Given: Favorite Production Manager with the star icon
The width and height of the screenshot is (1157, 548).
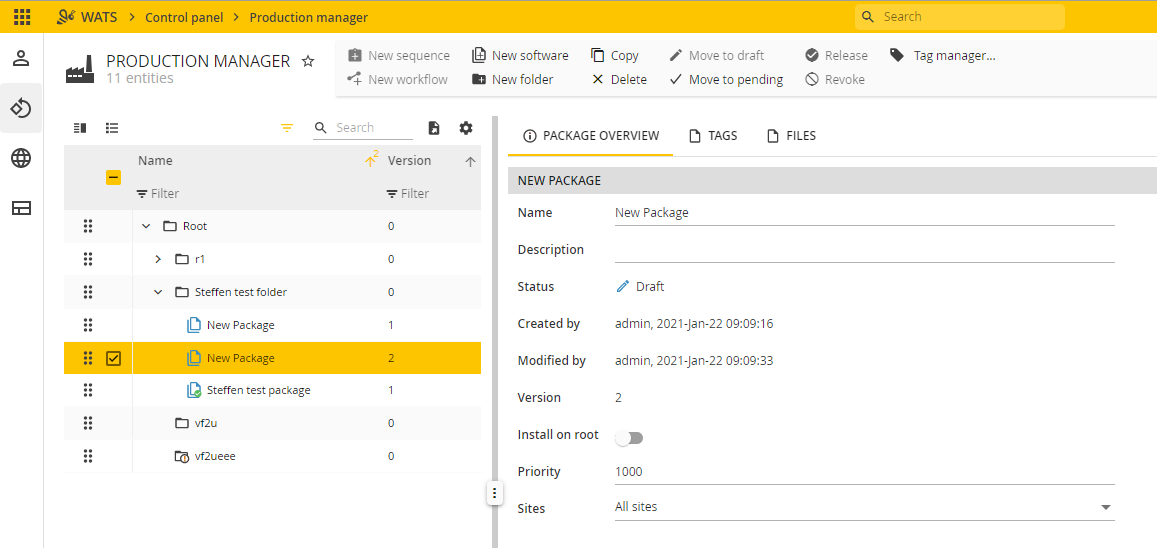Looking at the screenshot, I should click(x=308, y=61).
